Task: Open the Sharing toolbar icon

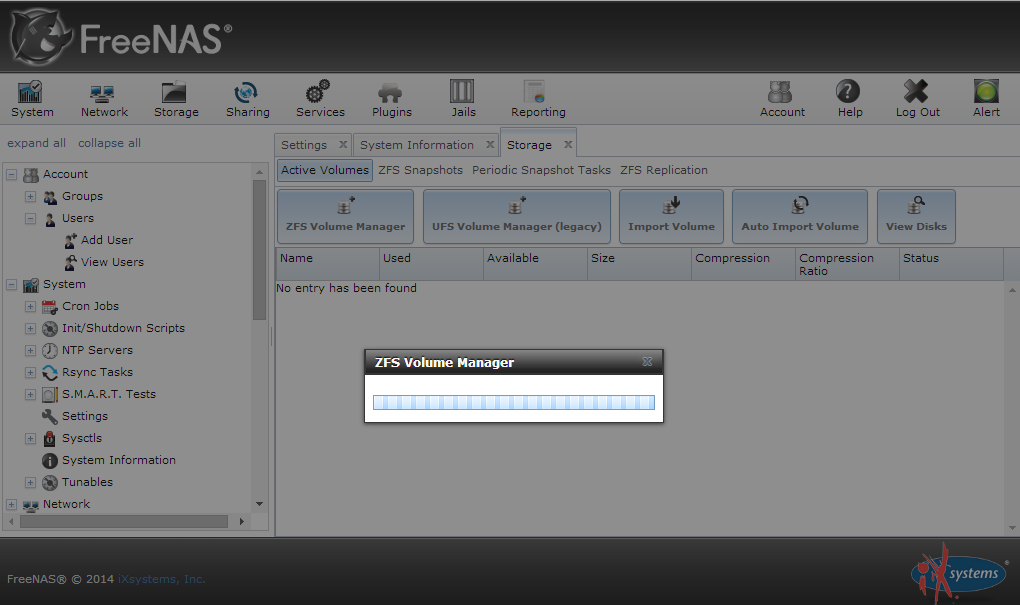Action: [x=246, y=92]
